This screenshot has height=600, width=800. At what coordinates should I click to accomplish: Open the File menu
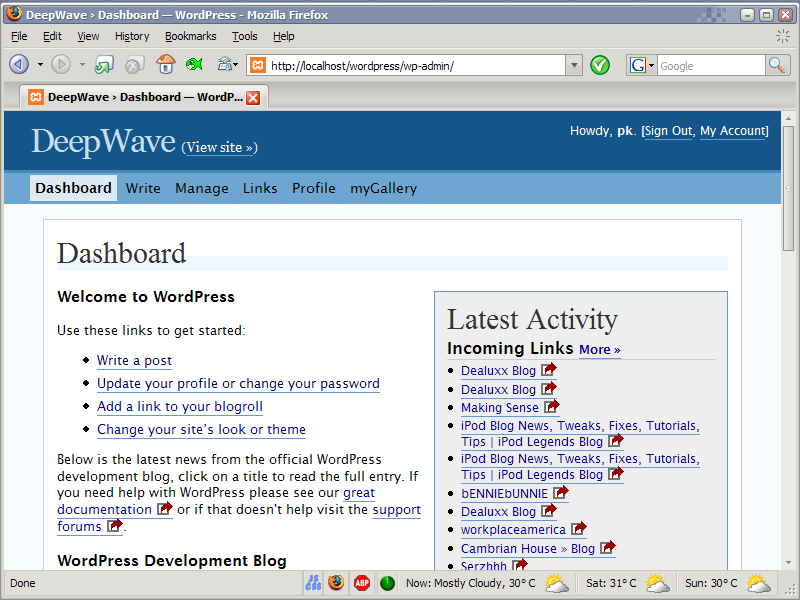click(19, 36)
